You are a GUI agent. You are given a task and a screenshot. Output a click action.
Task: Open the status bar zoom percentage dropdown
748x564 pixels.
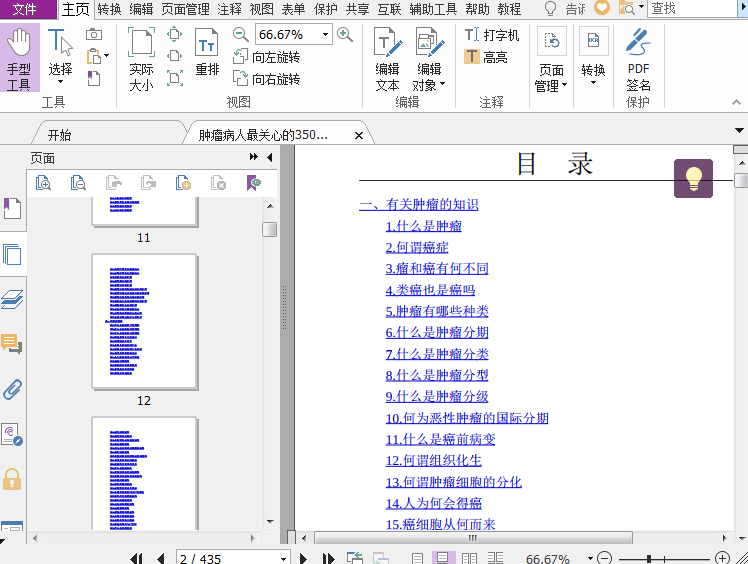(590, 558)
